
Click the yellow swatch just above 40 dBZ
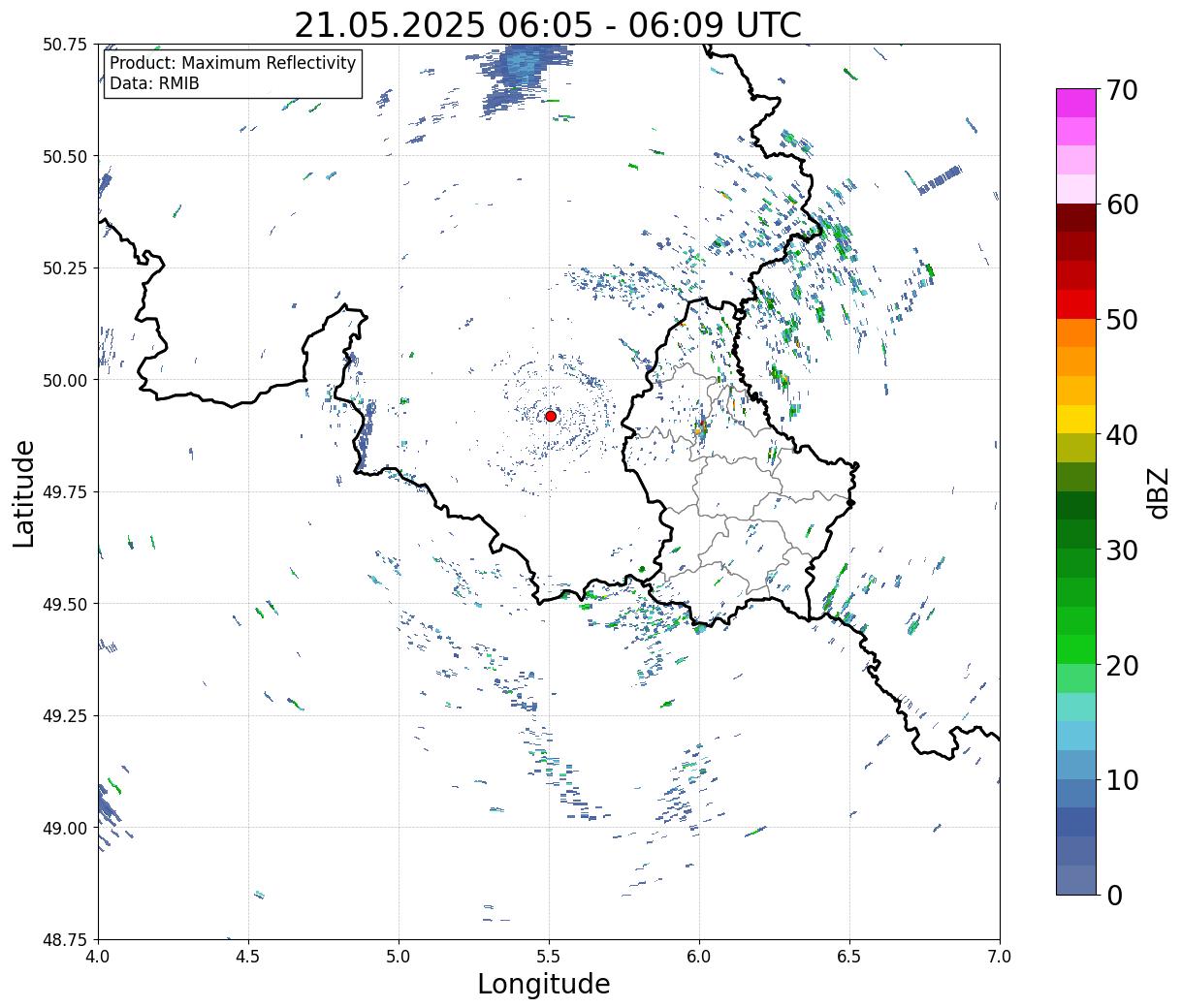(x=1076, y=419)
